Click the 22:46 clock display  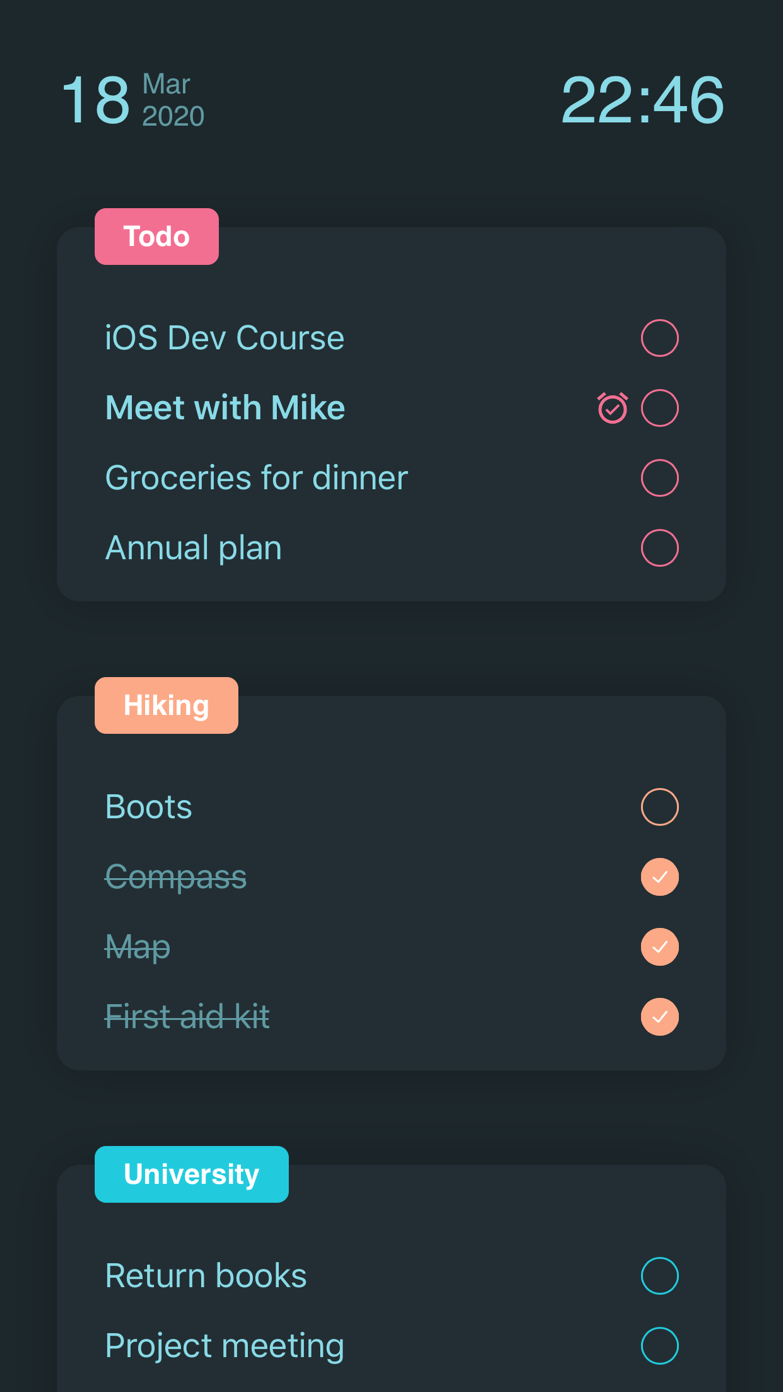point(642,100)
